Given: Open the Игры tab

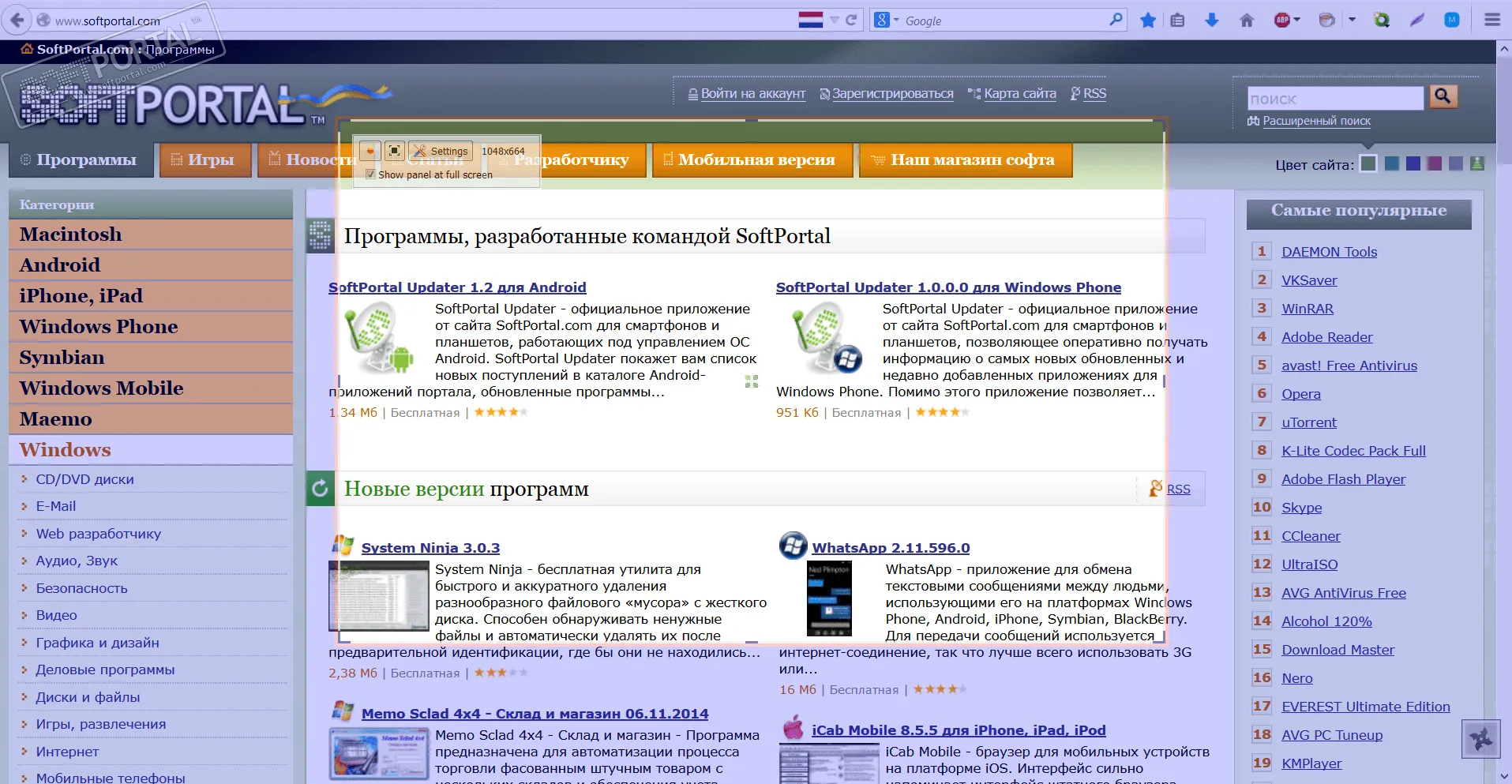Looking at the screenshot, I should 205,160.
